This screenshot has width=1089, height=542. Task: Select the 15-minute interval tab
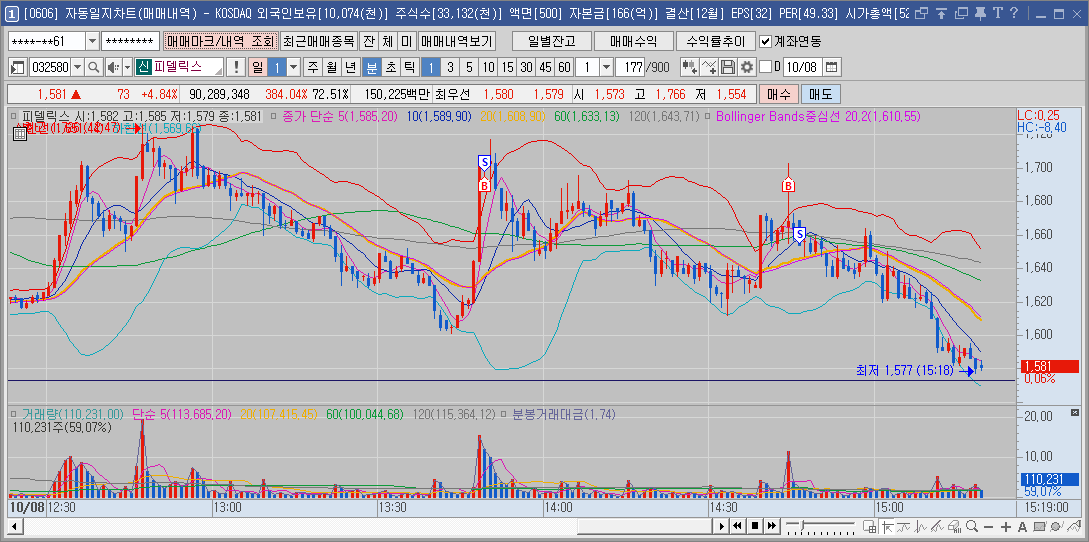pos(508,67)
